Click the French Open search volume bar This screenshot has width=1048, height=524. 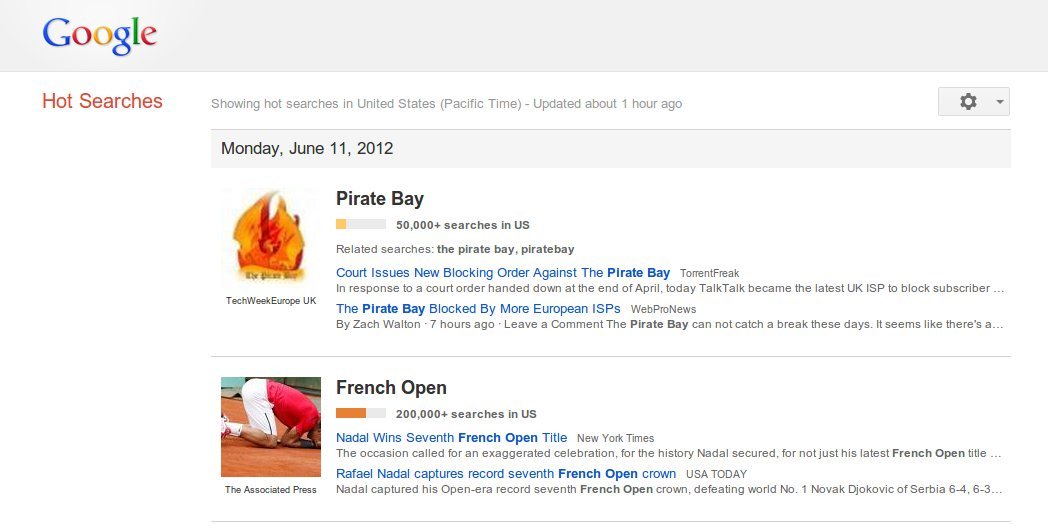[x=361, y=414]
